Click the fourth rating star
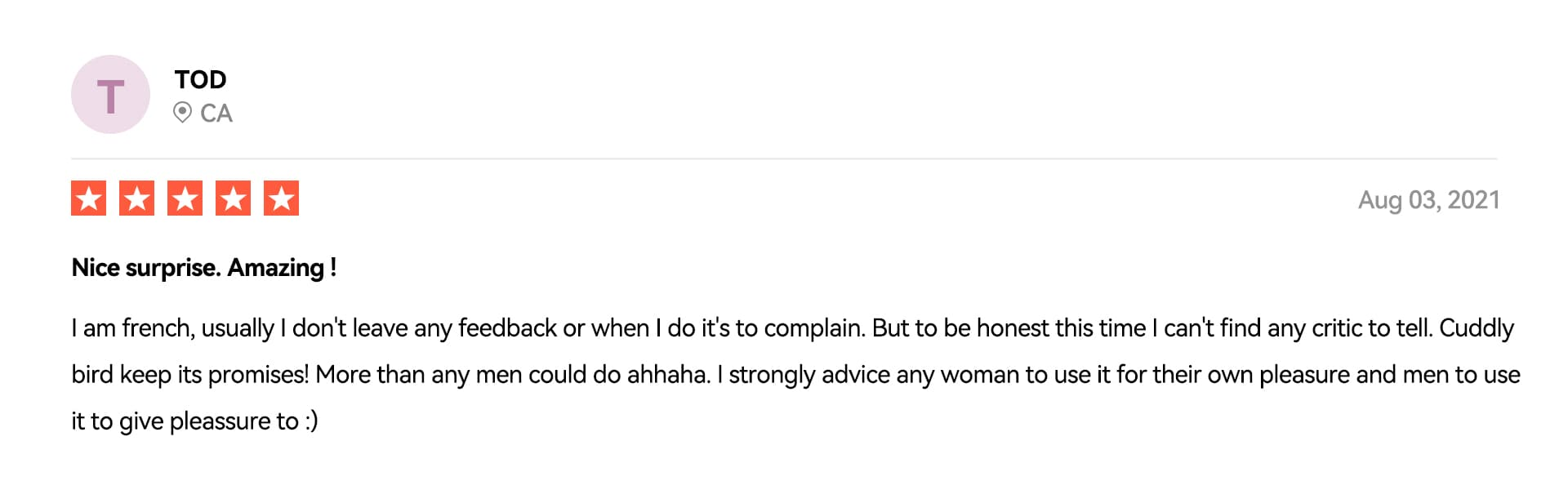Image resolution: width=1568 pixels, height=490 pixels. pos(233,198)
